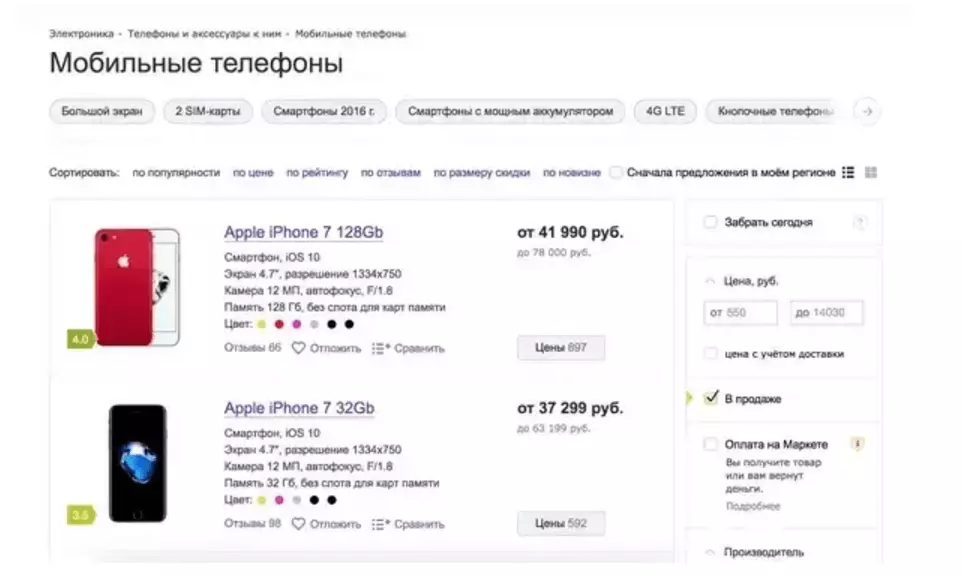Sort by по отзывам
The image size is (962, 582).
(x=390, y=172)
